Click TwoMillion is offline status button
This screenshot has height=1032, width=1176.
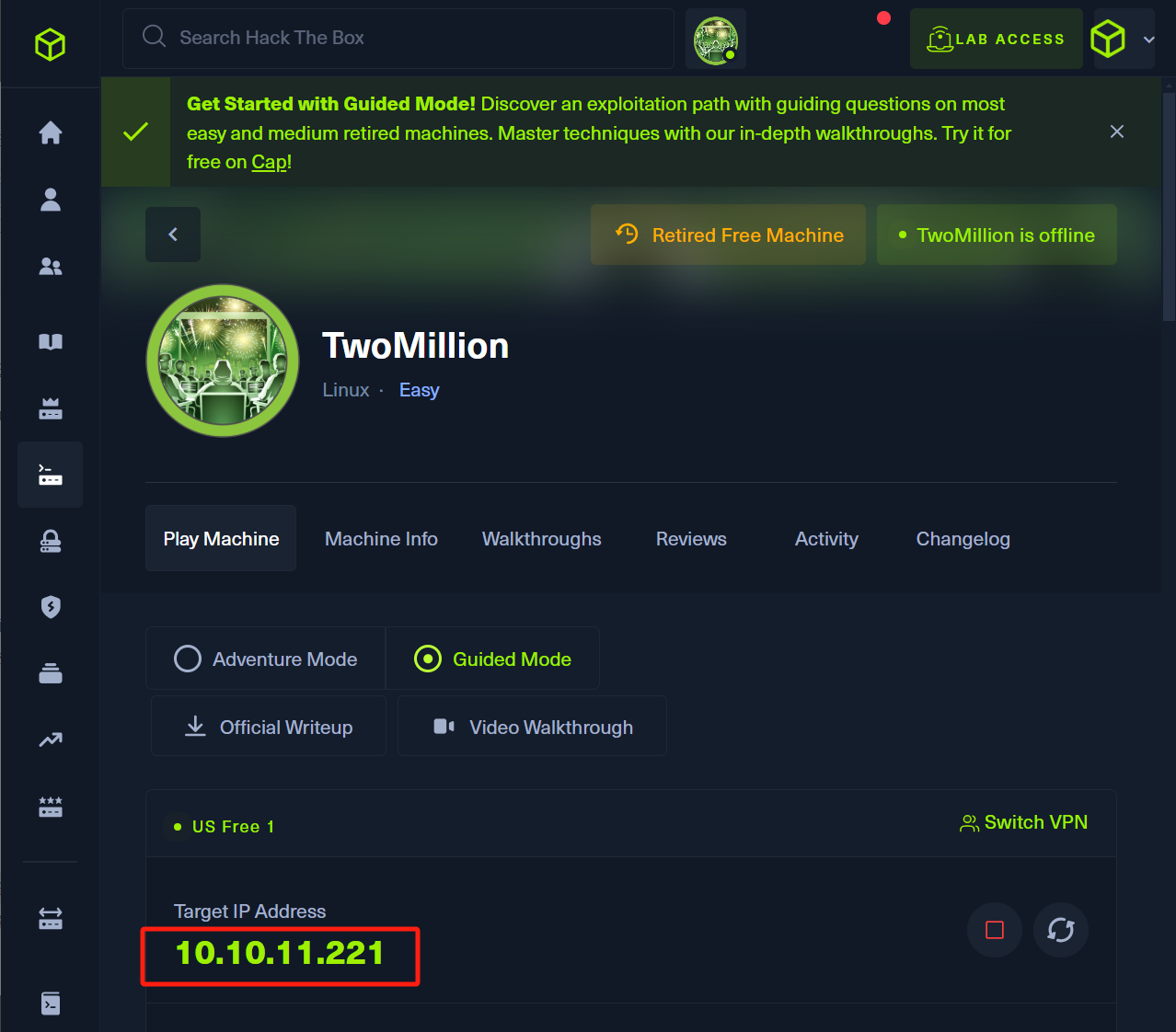997,235
